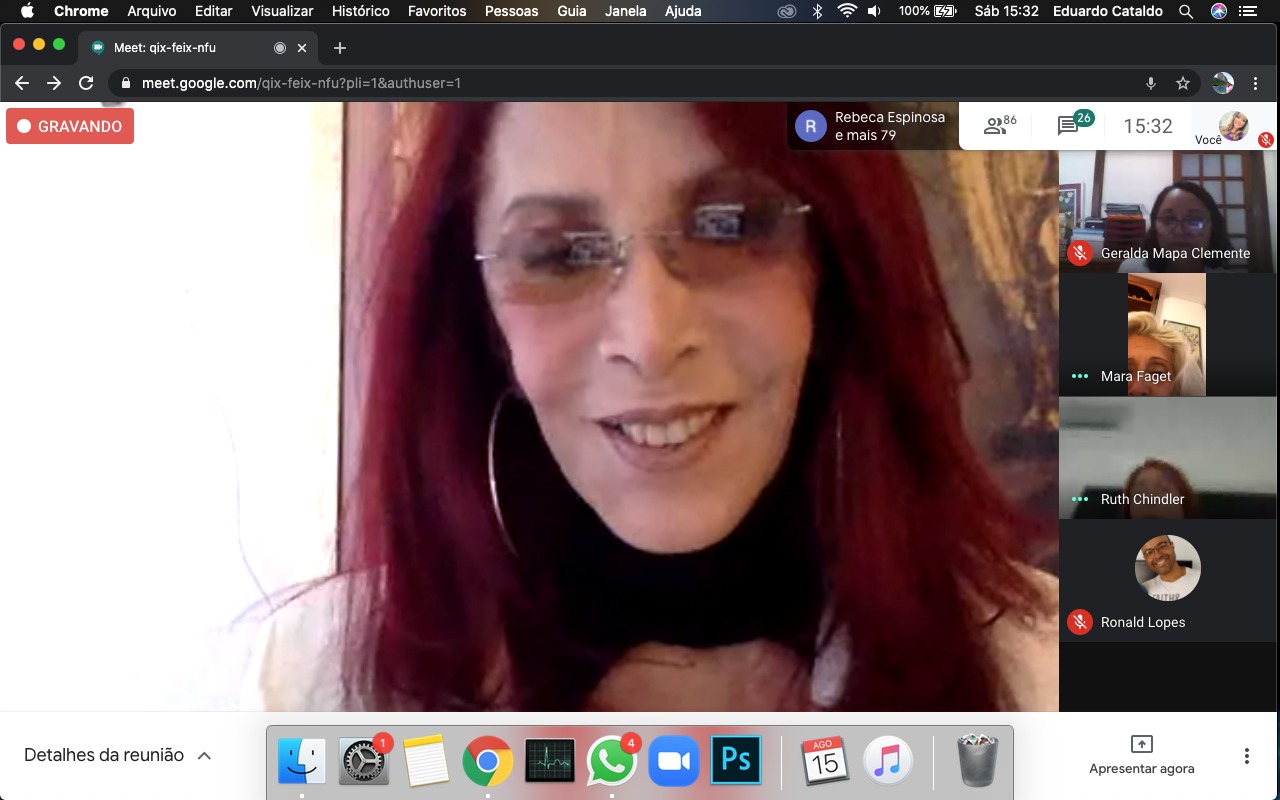Open Music app from the Dock
This screenshot has width=1280, height=800.
tap(887, 761)
